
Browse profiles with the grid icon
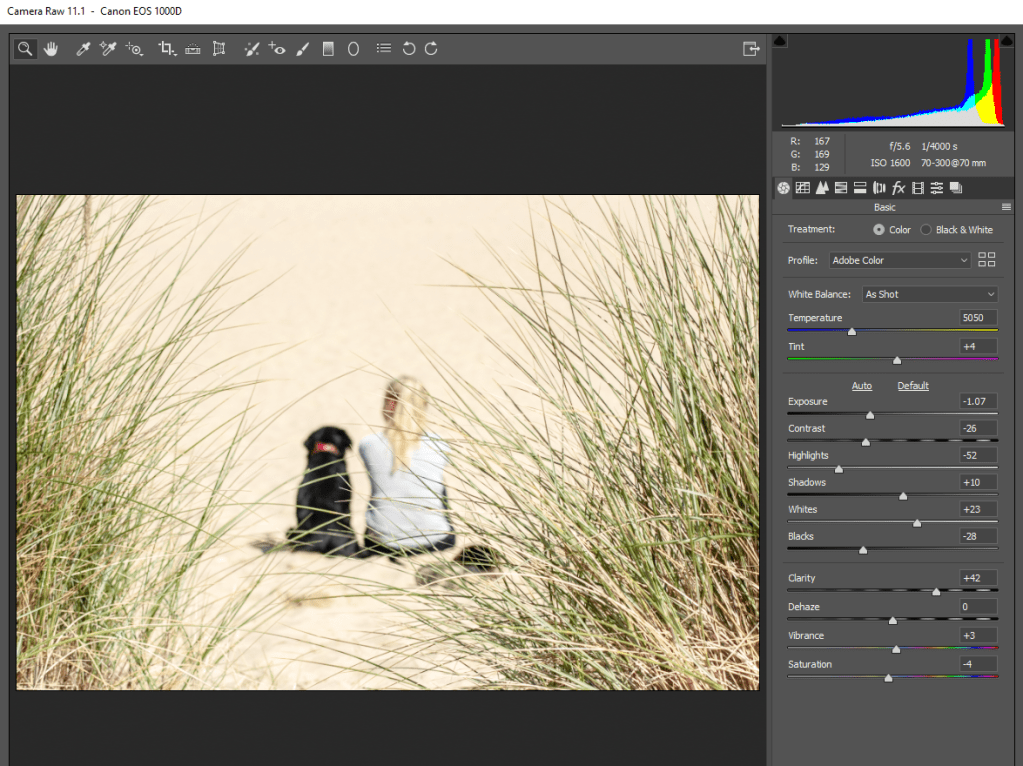tap(987, 260)
